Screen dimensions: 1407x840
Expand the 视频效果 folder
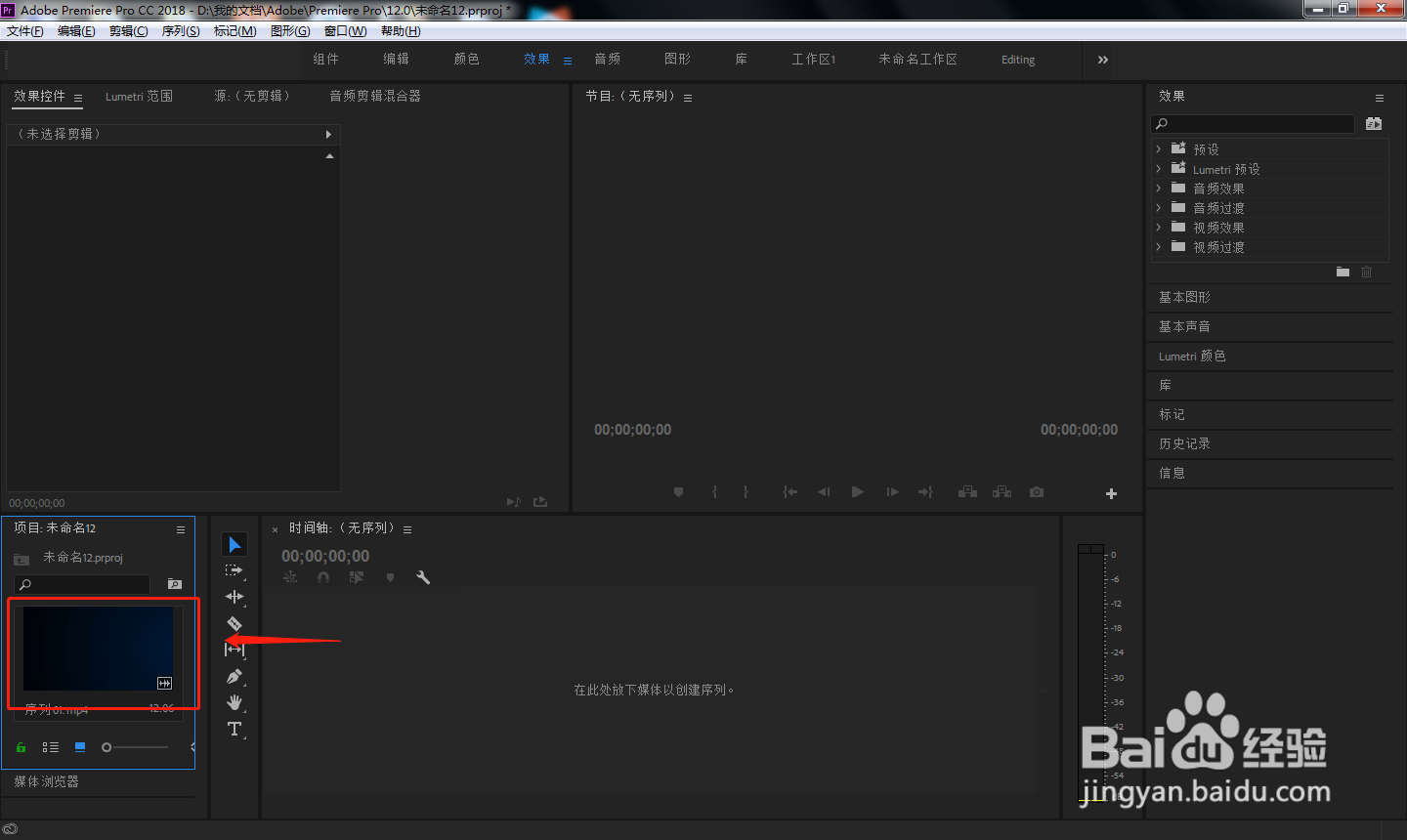point(1159,227)
